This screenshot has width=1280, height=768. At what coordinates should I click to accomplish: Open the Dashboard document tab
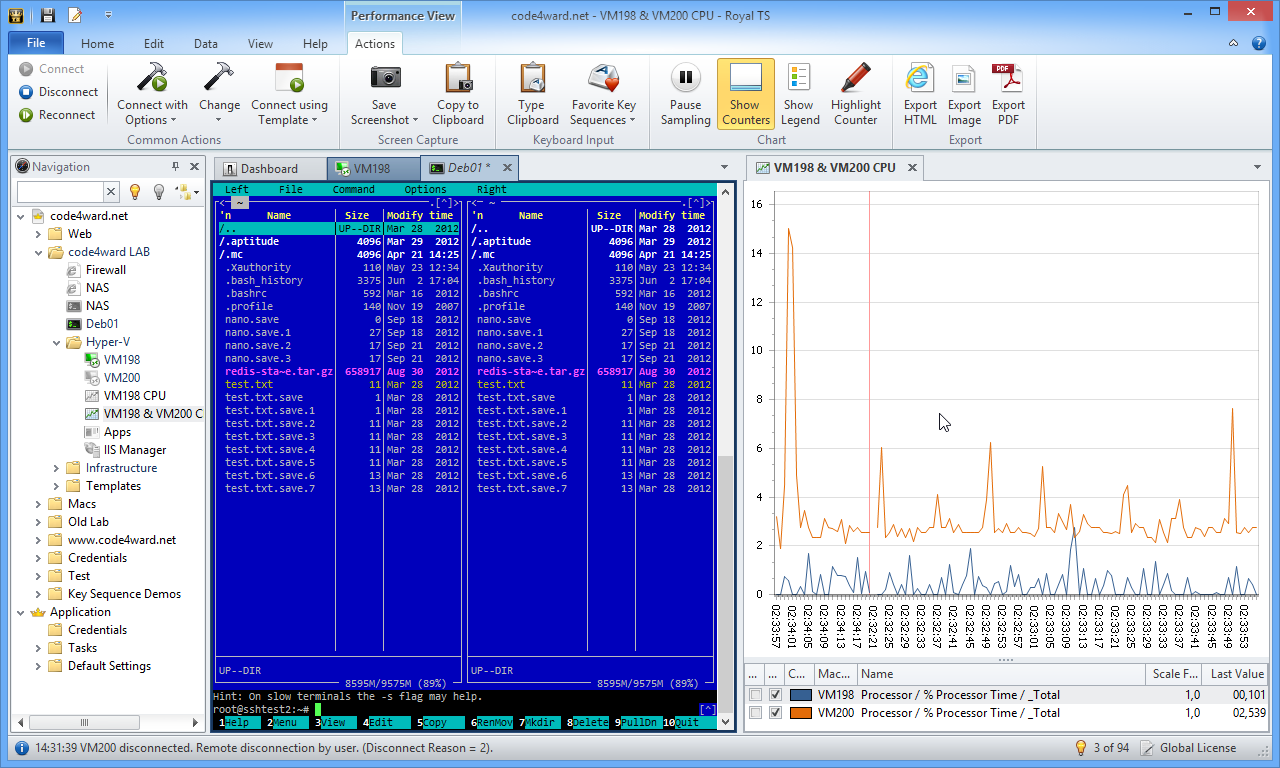click(270, 168)
